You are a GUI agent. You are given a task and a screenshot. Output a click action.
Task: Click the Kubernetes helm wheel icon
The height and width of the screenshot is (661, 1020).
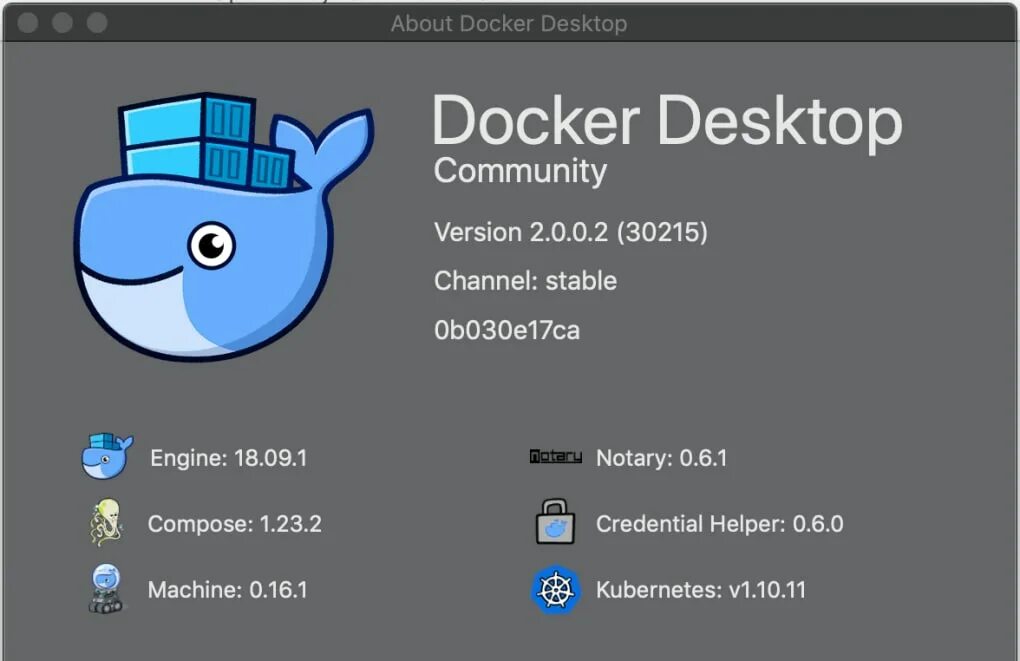pos(556,590)
